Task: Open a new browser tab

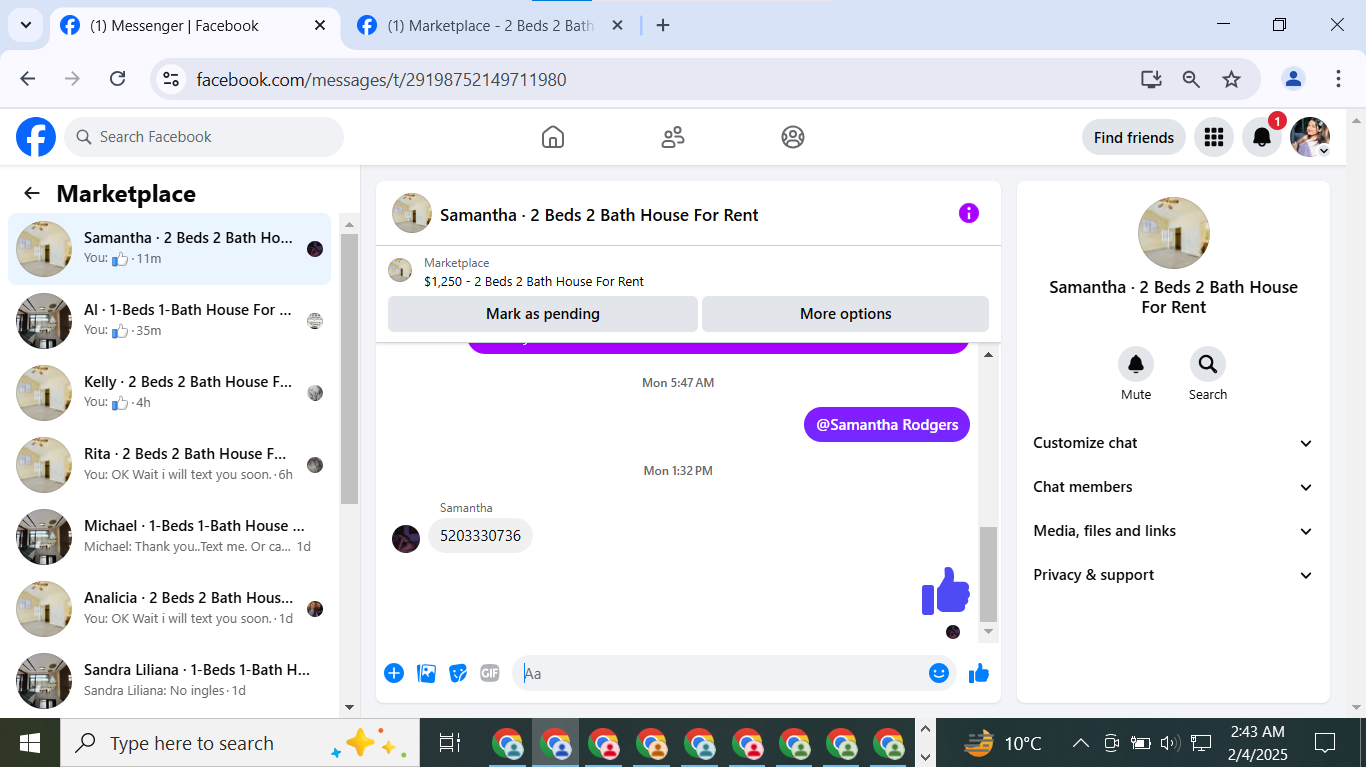Action: pyautogui.click(x=662, y=26)
